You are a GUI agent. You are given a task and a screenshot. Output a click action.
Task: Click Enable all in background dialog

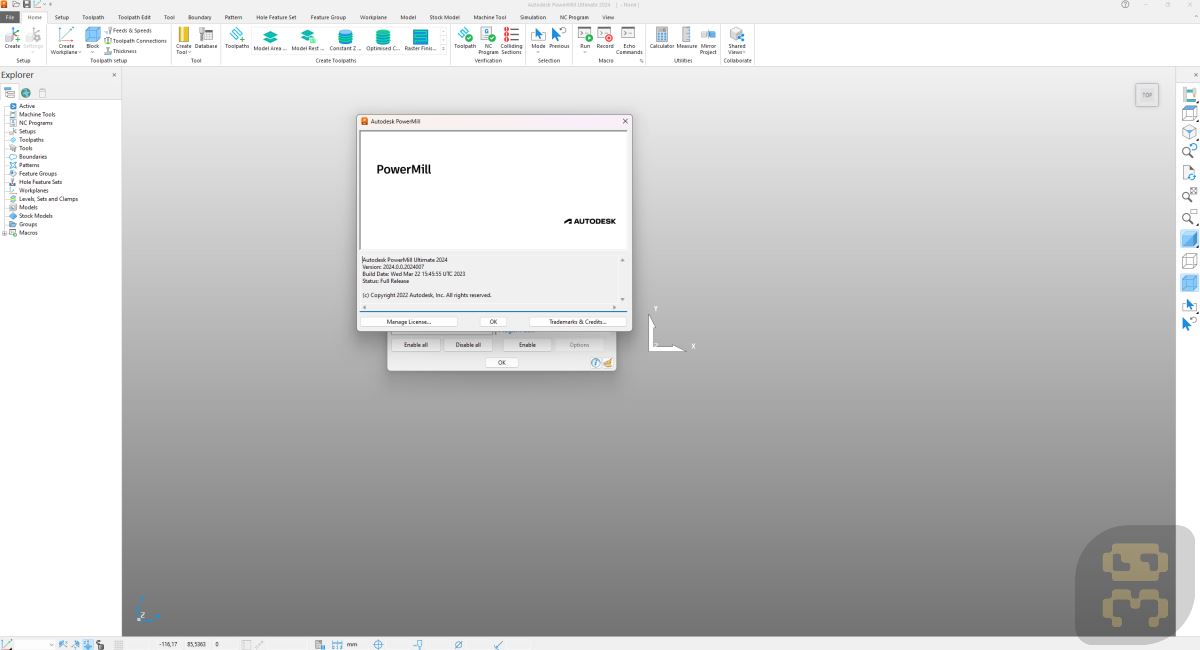(415, 345)
